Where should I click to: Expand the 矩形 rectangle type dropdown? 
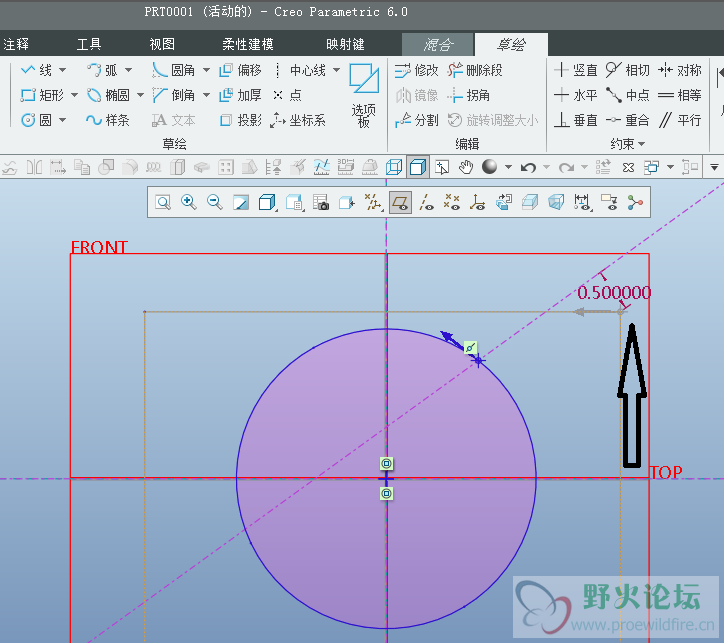(x=74, y=95)
